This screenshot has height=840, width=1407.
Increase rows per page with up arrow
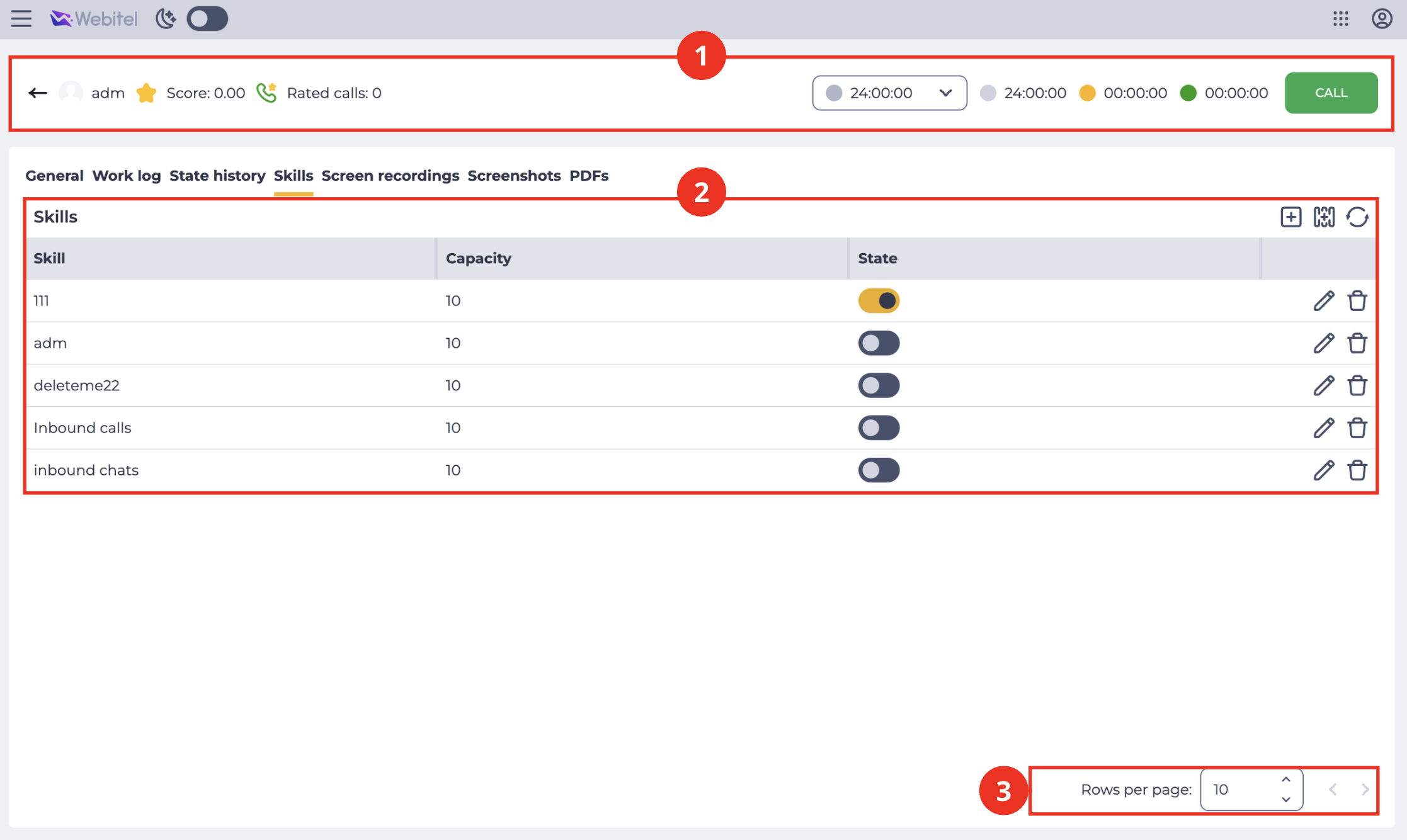coord(1286,780)
